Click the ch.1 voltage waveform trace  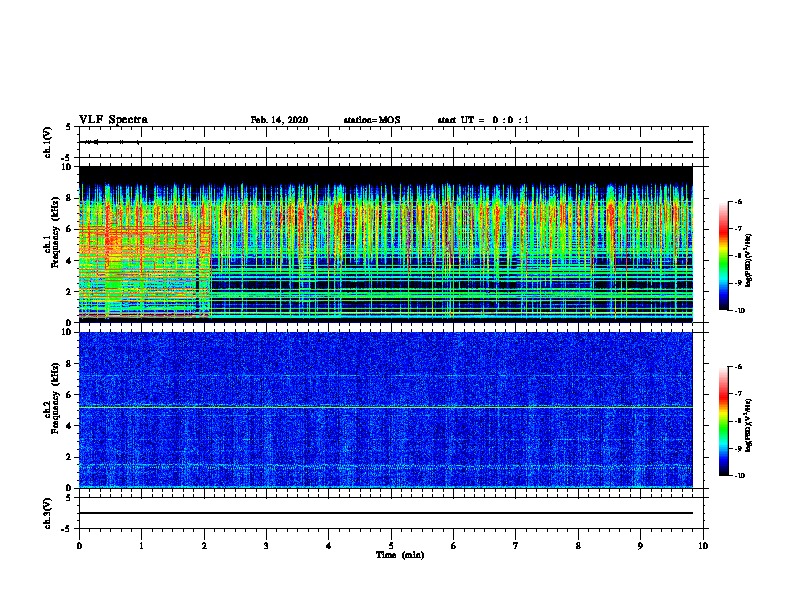386,142
